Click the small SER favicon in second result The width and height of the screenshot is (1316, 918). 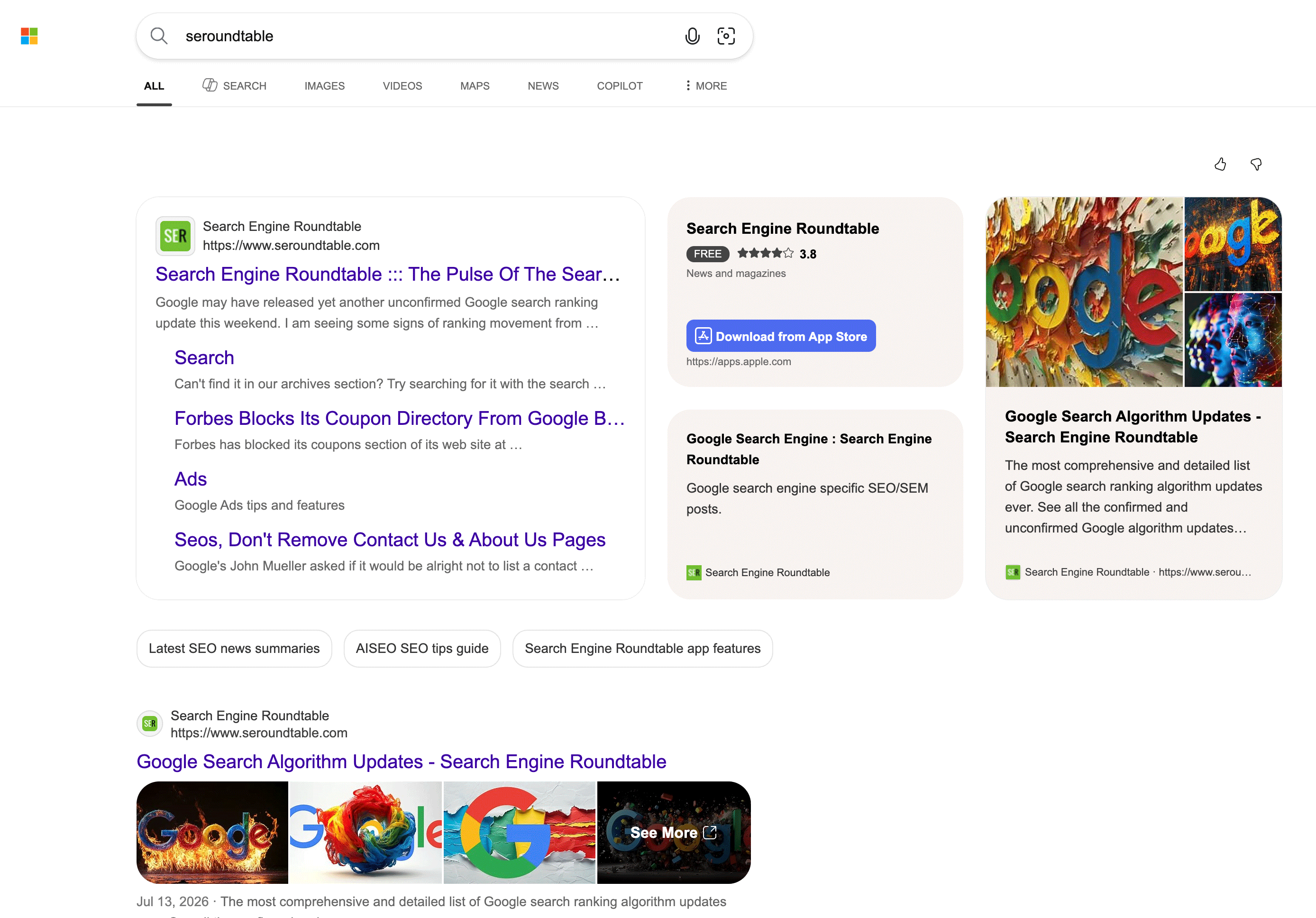[x=150, y=724]
